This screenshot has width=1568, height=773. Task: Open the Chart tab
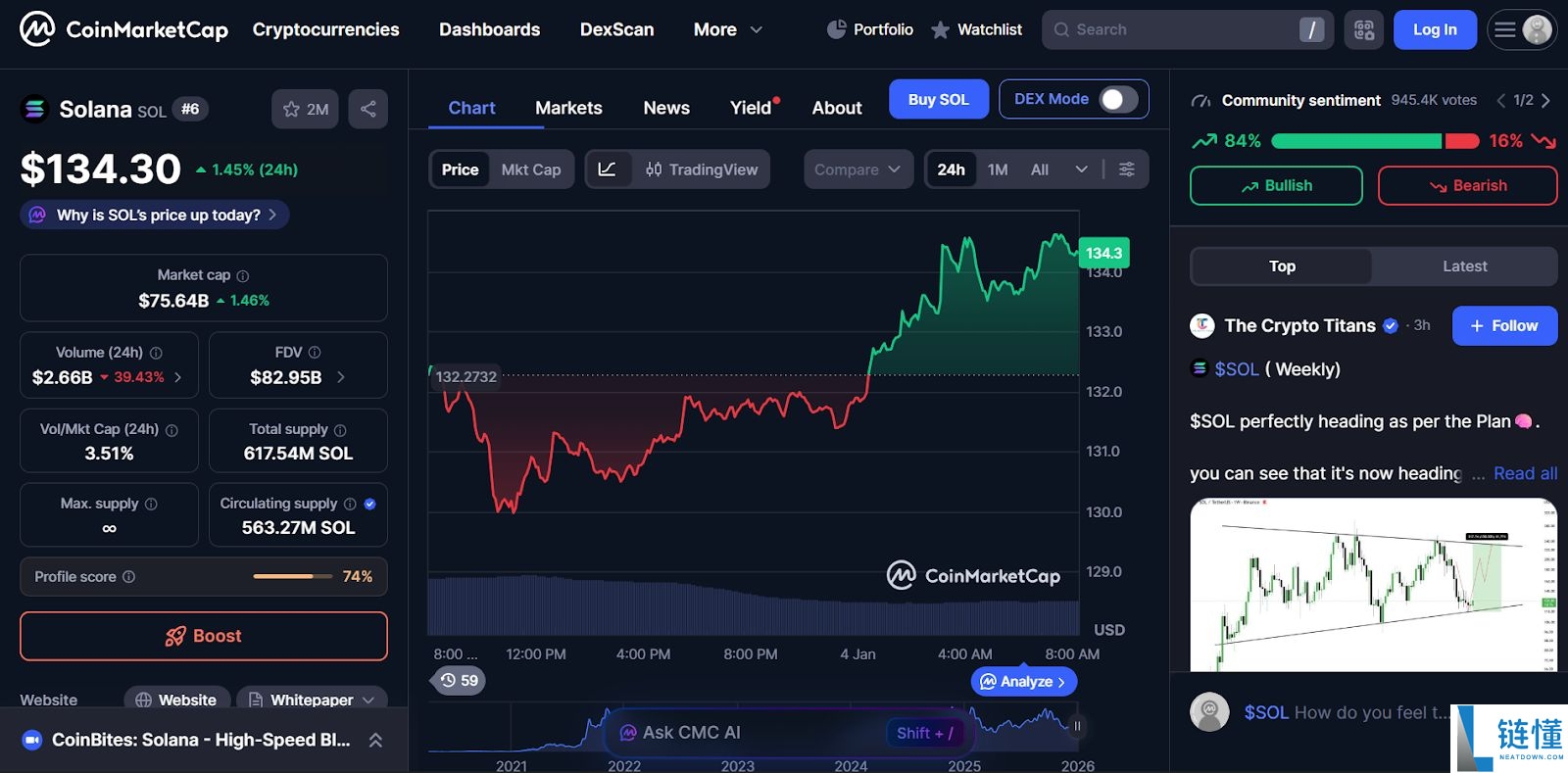coord(471,108)
